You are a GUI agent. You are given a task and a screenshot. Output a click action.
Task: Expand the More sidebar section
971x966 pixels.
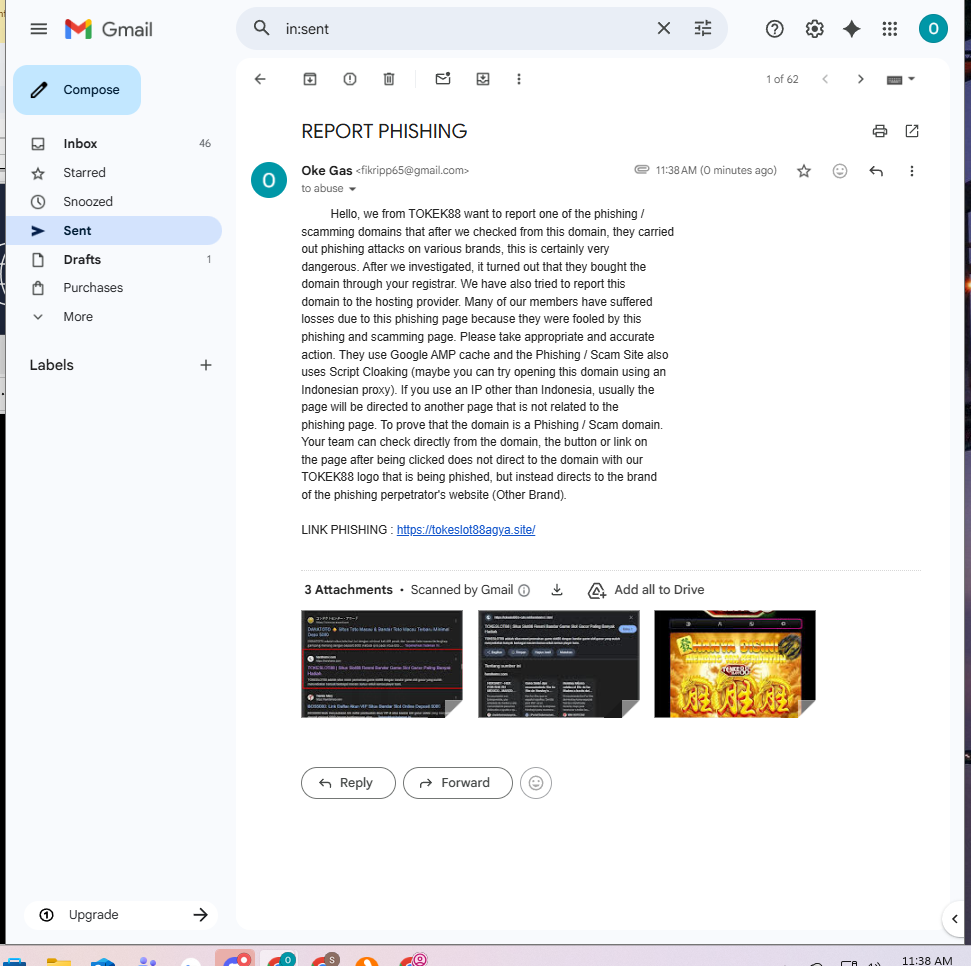coord(114,317)
